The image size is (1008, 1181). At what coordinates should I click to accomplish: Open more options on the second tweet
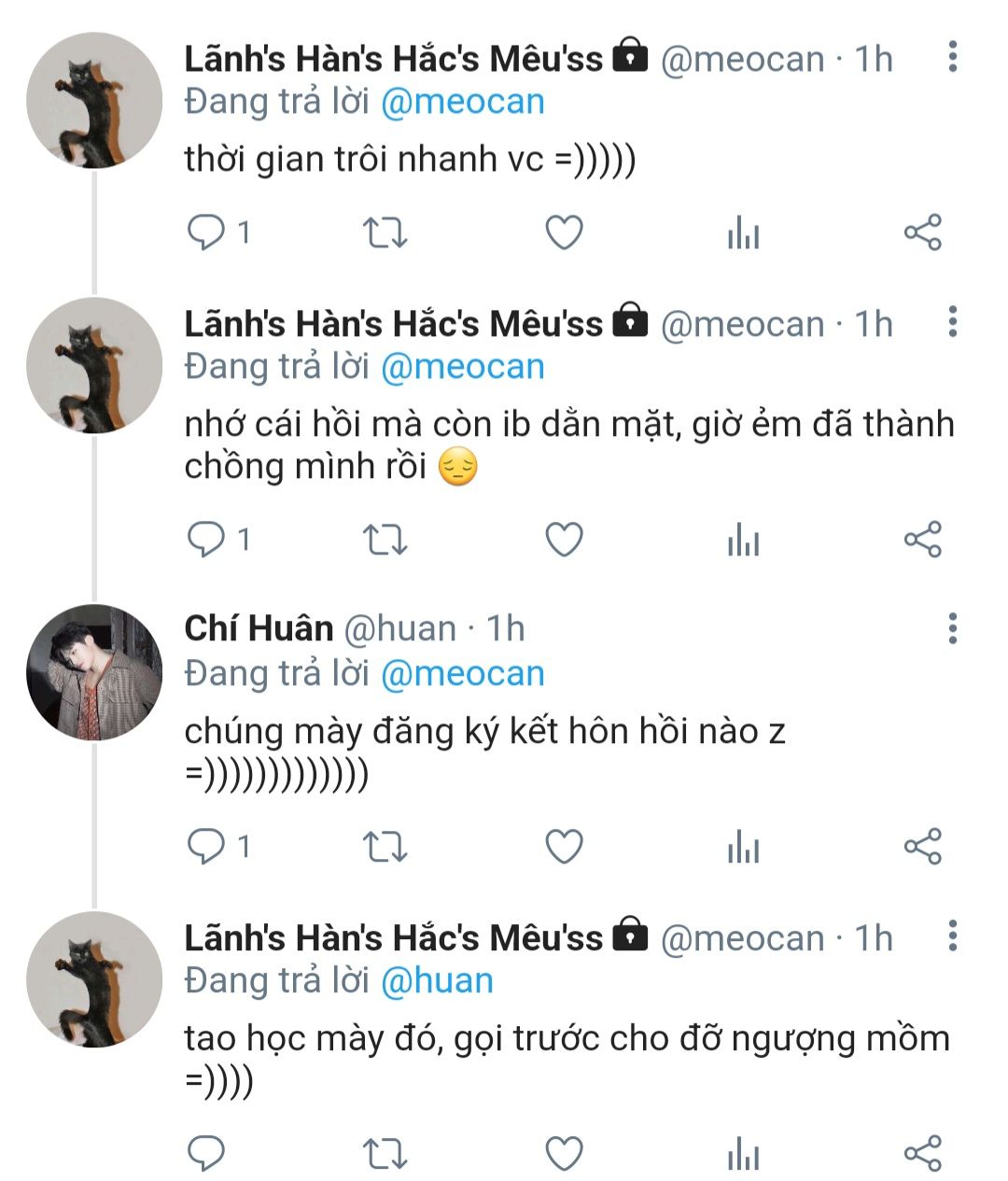pos(952,322)
